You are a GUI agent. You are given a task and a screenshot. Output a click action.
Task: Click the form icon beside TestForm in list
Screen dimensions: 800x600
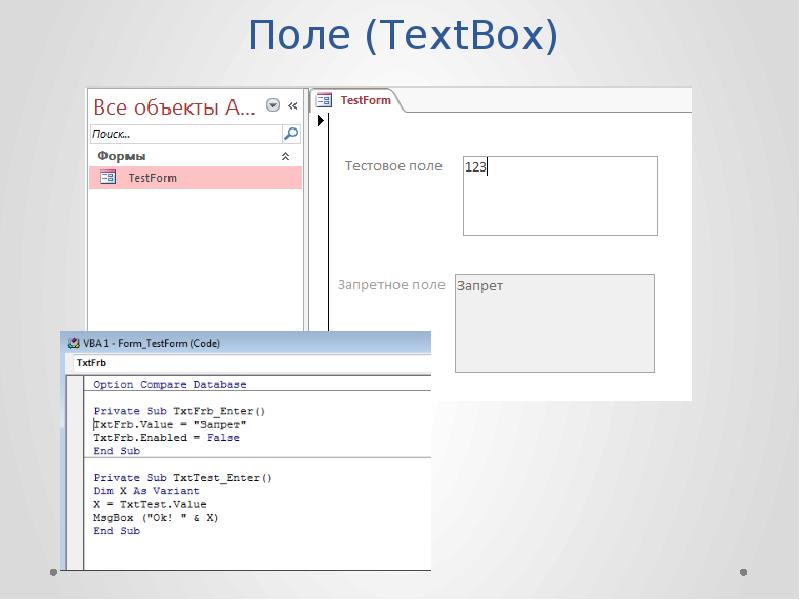[108, 178]
